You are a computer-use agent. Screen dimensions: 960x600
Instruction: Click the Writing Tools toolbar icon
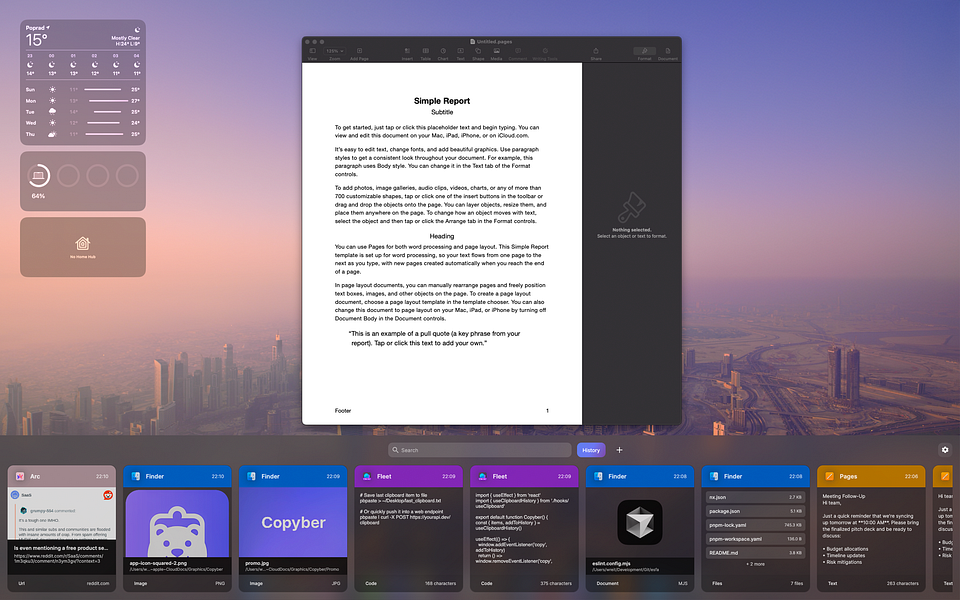tap(545, 53)
